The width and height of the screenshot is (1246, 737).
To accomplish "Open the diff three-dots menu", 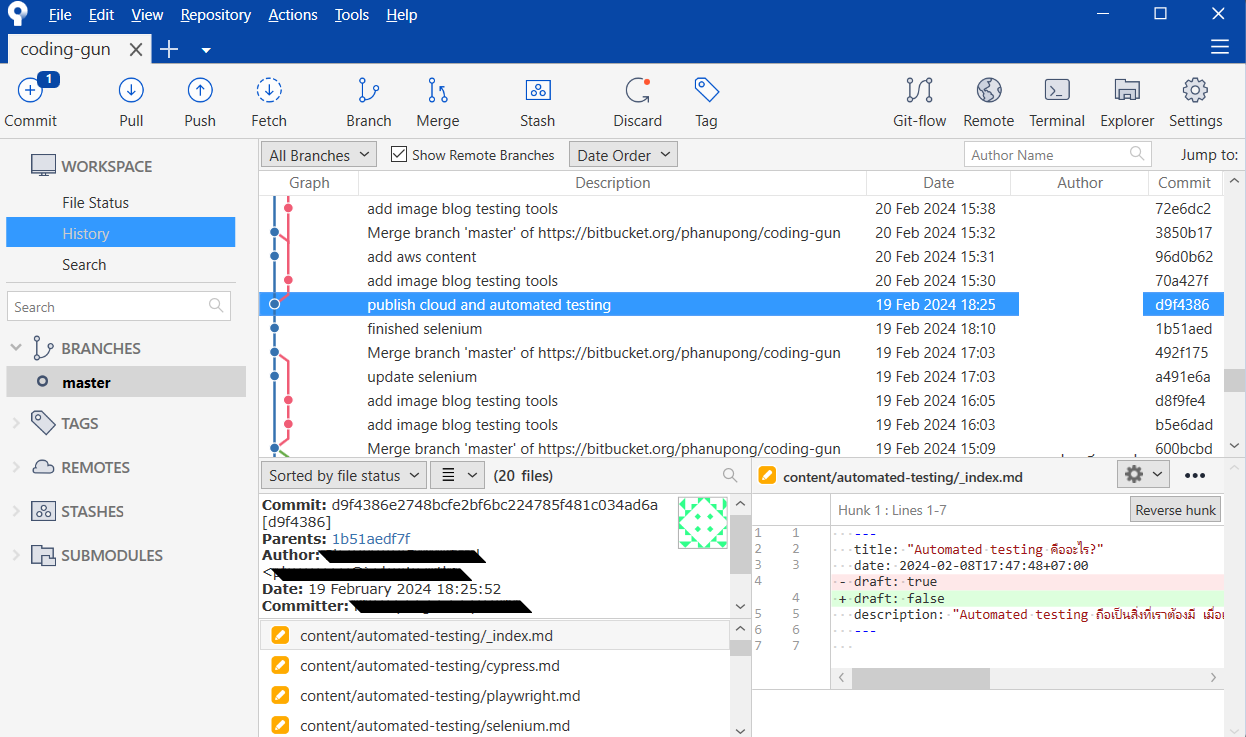I will point(1195,475).
